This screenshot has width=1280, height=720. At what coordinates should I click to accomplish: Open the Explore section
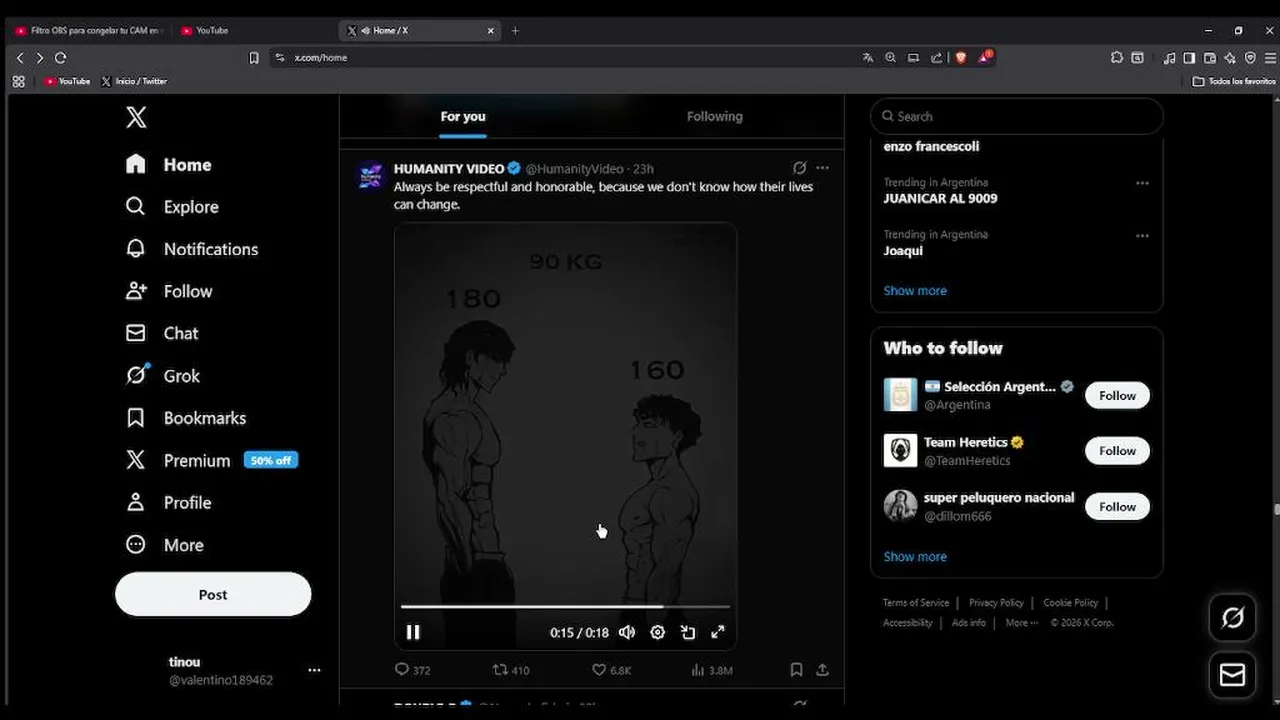click(171, 207)
